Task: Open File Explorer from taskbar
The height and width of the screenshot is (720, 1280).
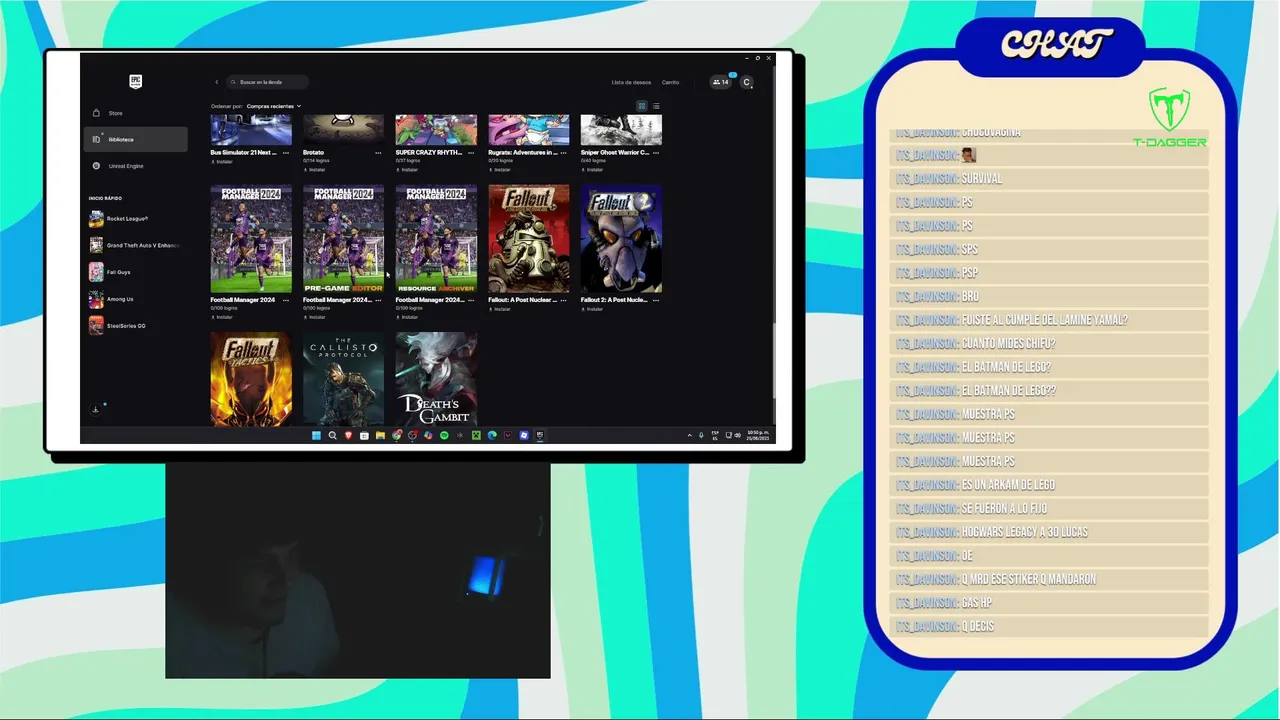Action: click(x=380, y=435)
